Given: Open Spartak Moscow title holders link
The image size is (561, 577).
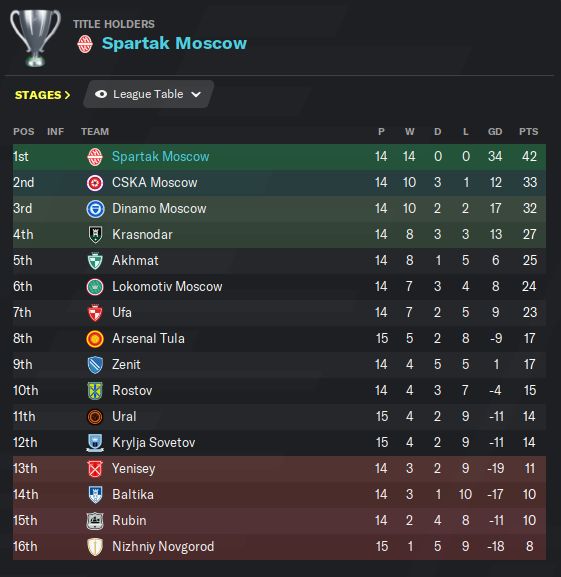Looking at the screenshot, I should (x=174, y=43).
